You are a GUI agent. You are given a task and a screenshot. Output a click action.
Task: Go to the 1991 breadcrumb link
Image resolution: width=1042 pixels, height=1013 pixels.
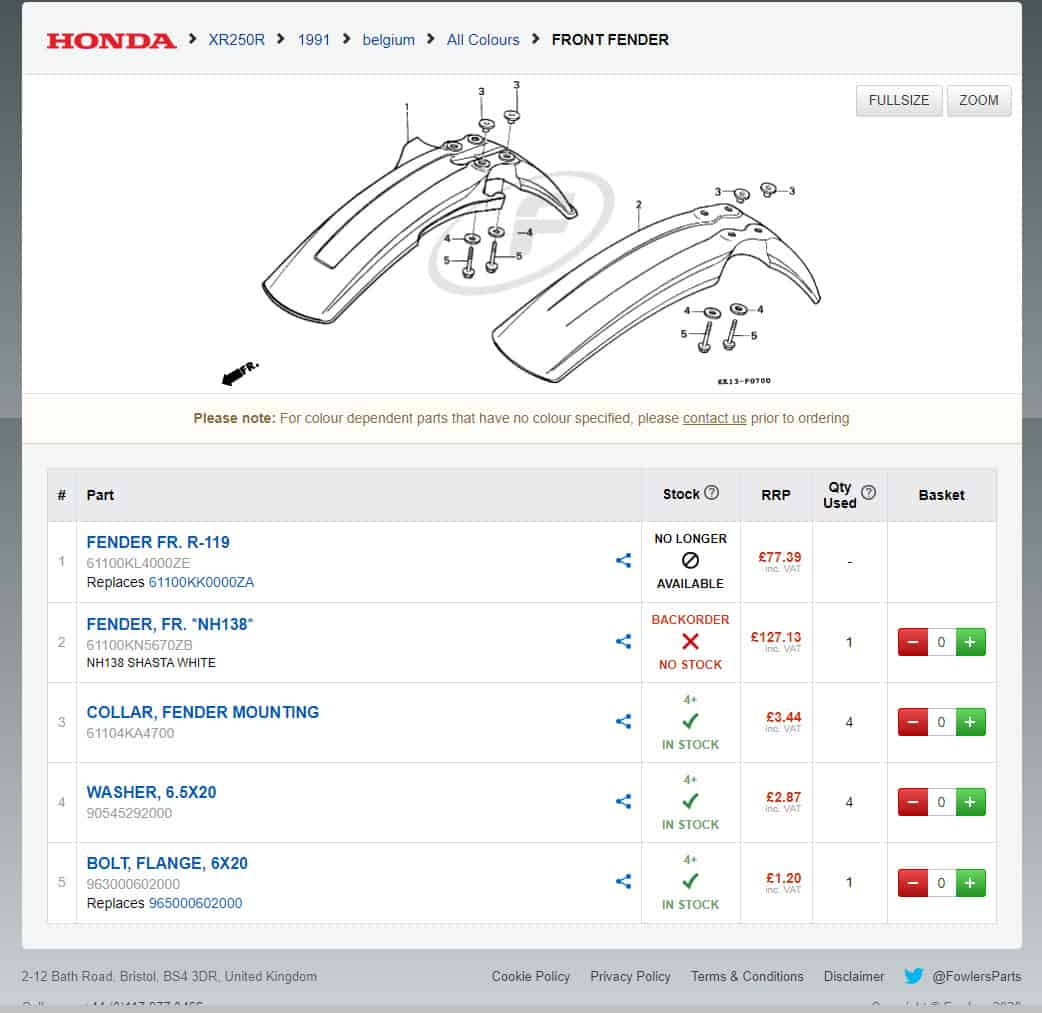click(314, 40)
